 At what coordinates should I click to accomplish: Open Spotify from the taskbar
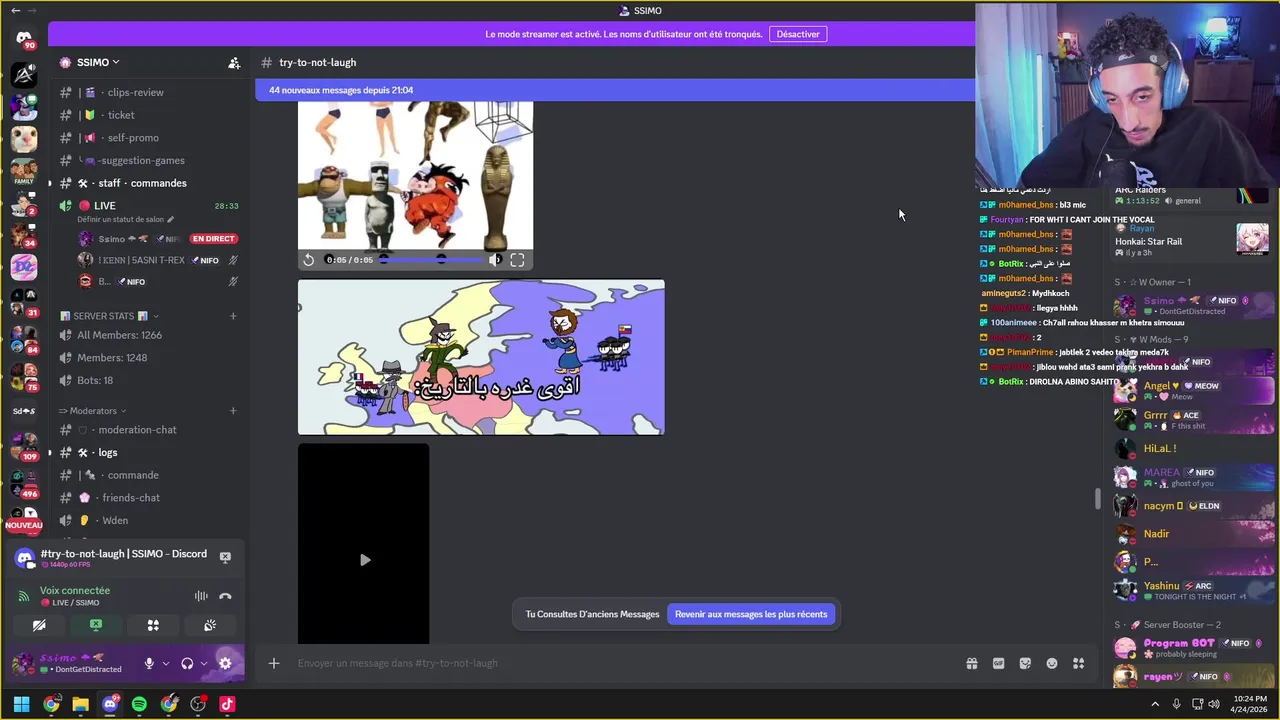point(139,704)
